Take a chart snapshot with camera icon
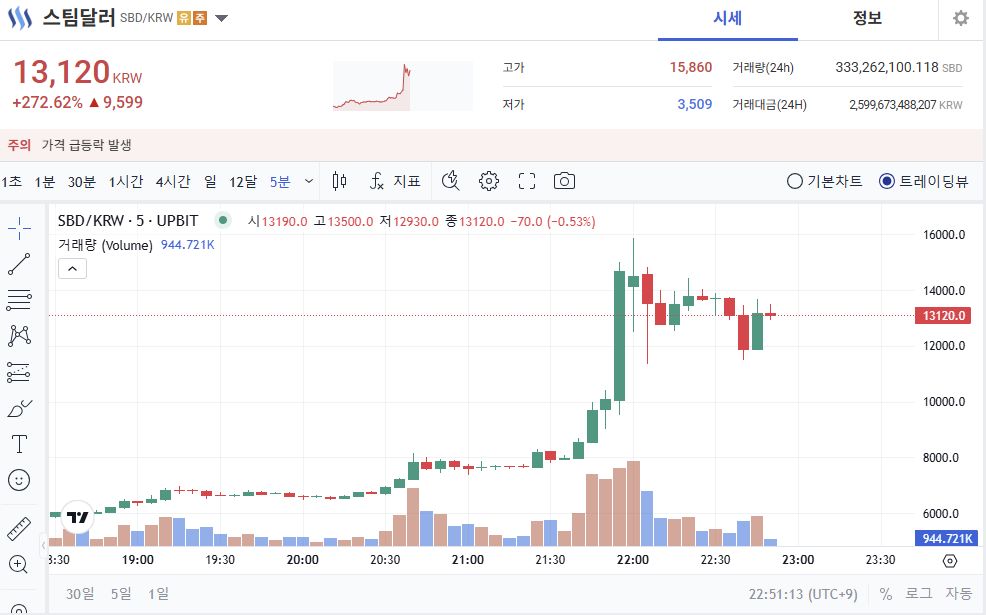986x615 pixels. coord(564,181)
